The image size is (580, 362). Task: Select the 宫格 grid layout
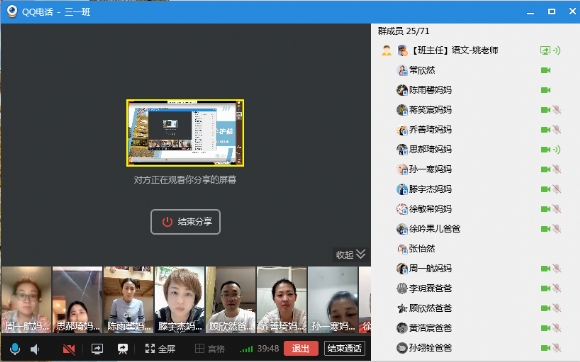(x=210, y=348)
